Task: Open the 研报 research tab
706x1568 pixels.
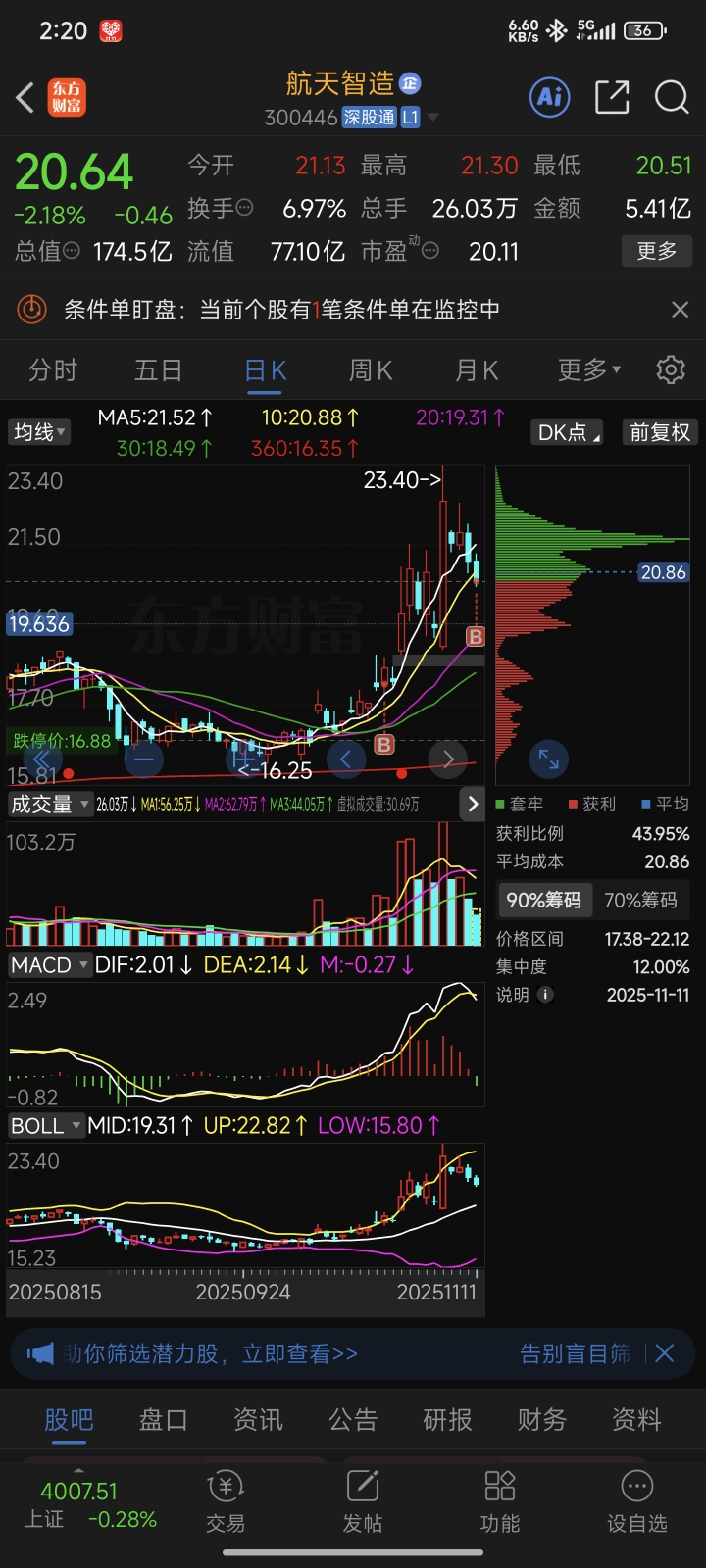Action: [x=447, y=1419]
